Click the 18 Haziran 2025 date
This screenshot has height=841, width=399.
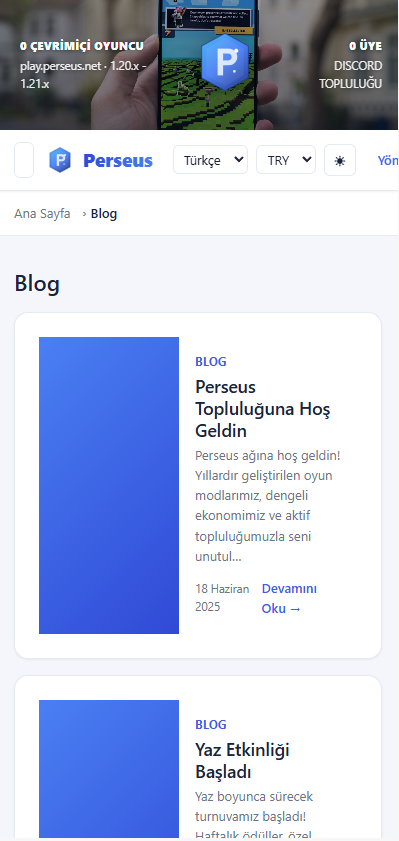[x=222, y=598]
